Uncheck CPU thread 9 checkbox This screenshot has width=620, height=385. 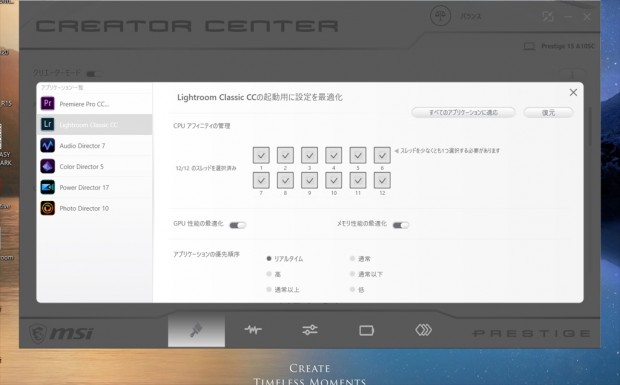point(310,181)
